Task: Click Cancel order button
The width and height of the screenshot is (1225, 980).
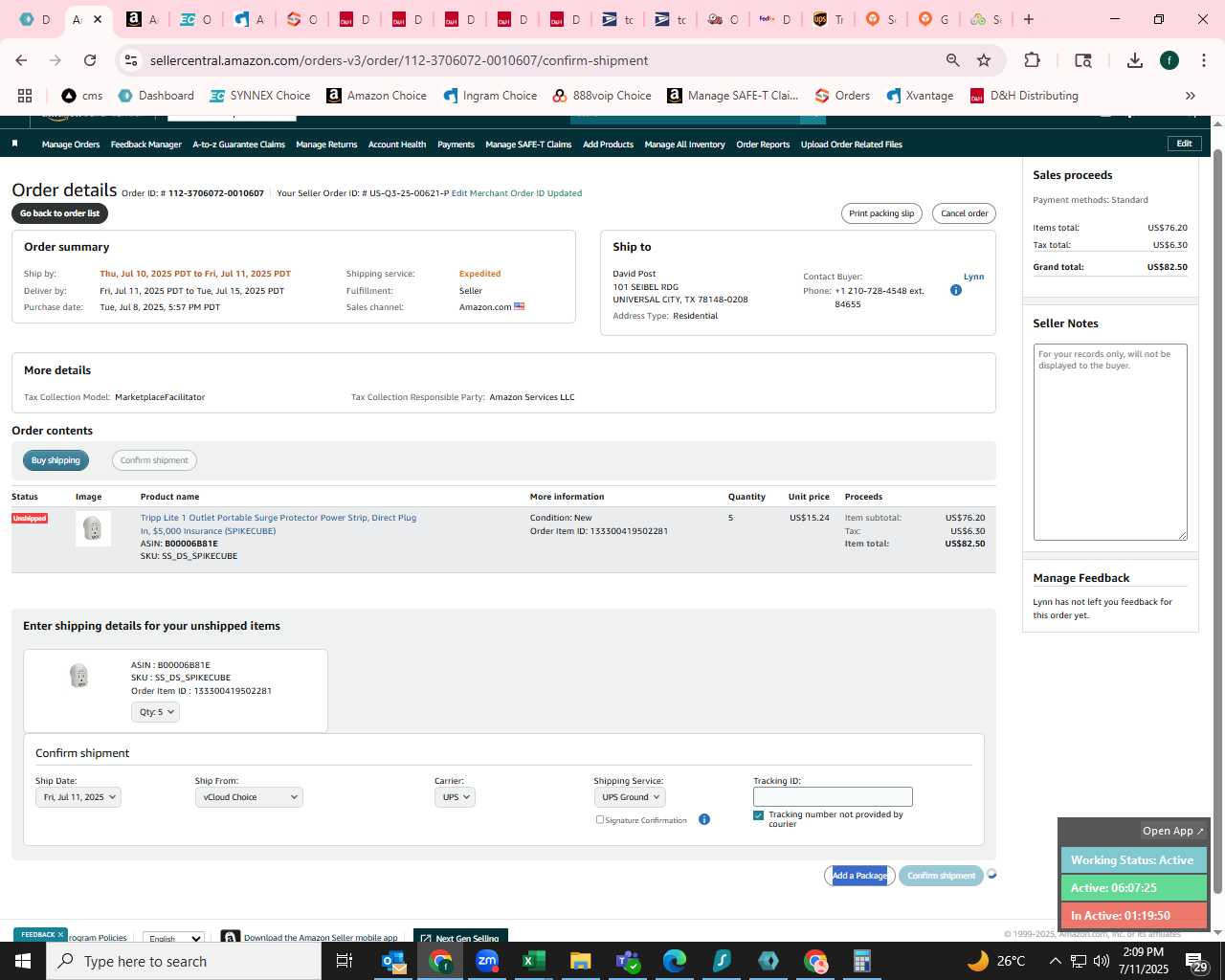Action: click(x=964, y=213)
